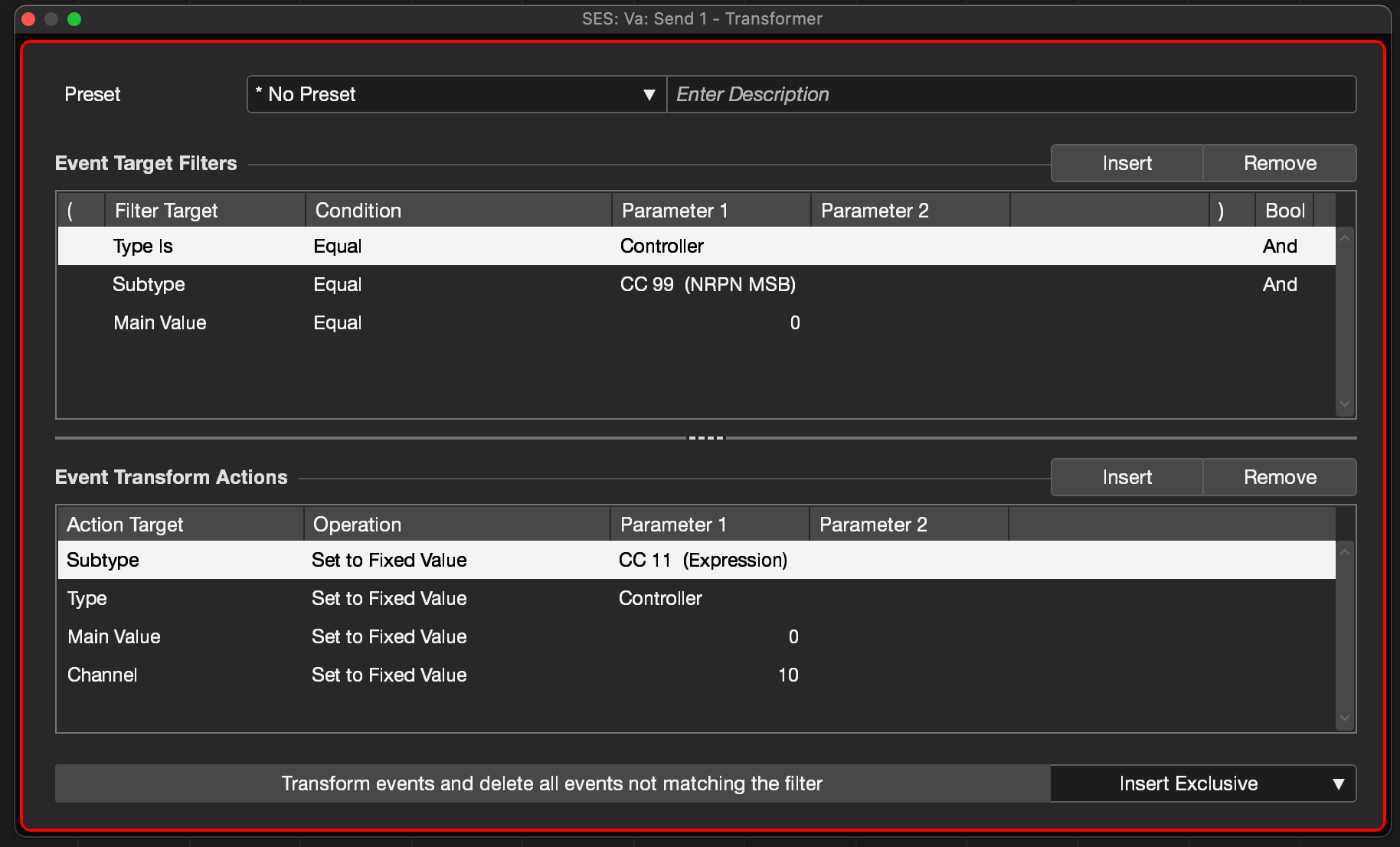The height and width of the screenshot is (847, 1400).
Task: Toggle the And boolean on the Subtype filter row
Action: [1280, 284]
